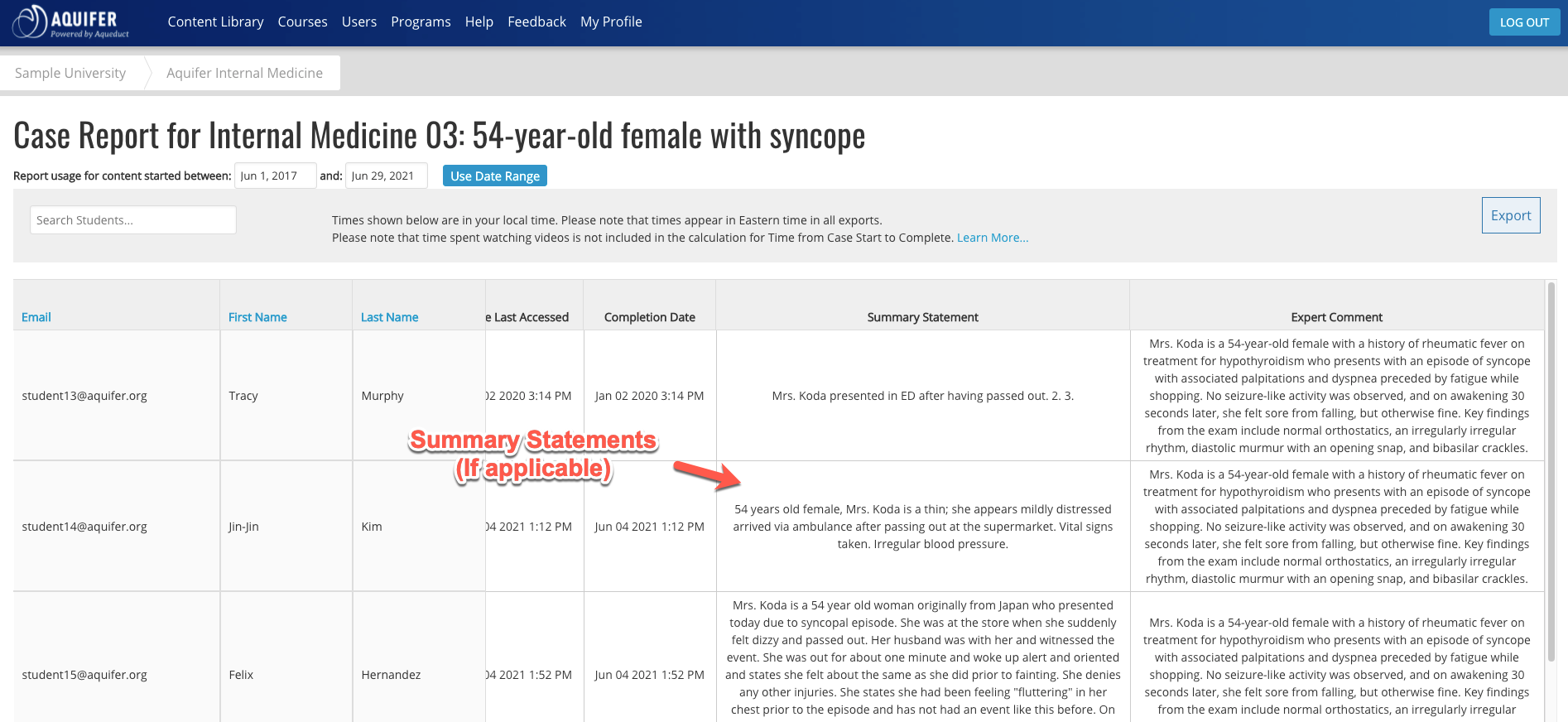The image size is (1568, 722).
Task: Click the Case Report page title
Action: point(439,136)
